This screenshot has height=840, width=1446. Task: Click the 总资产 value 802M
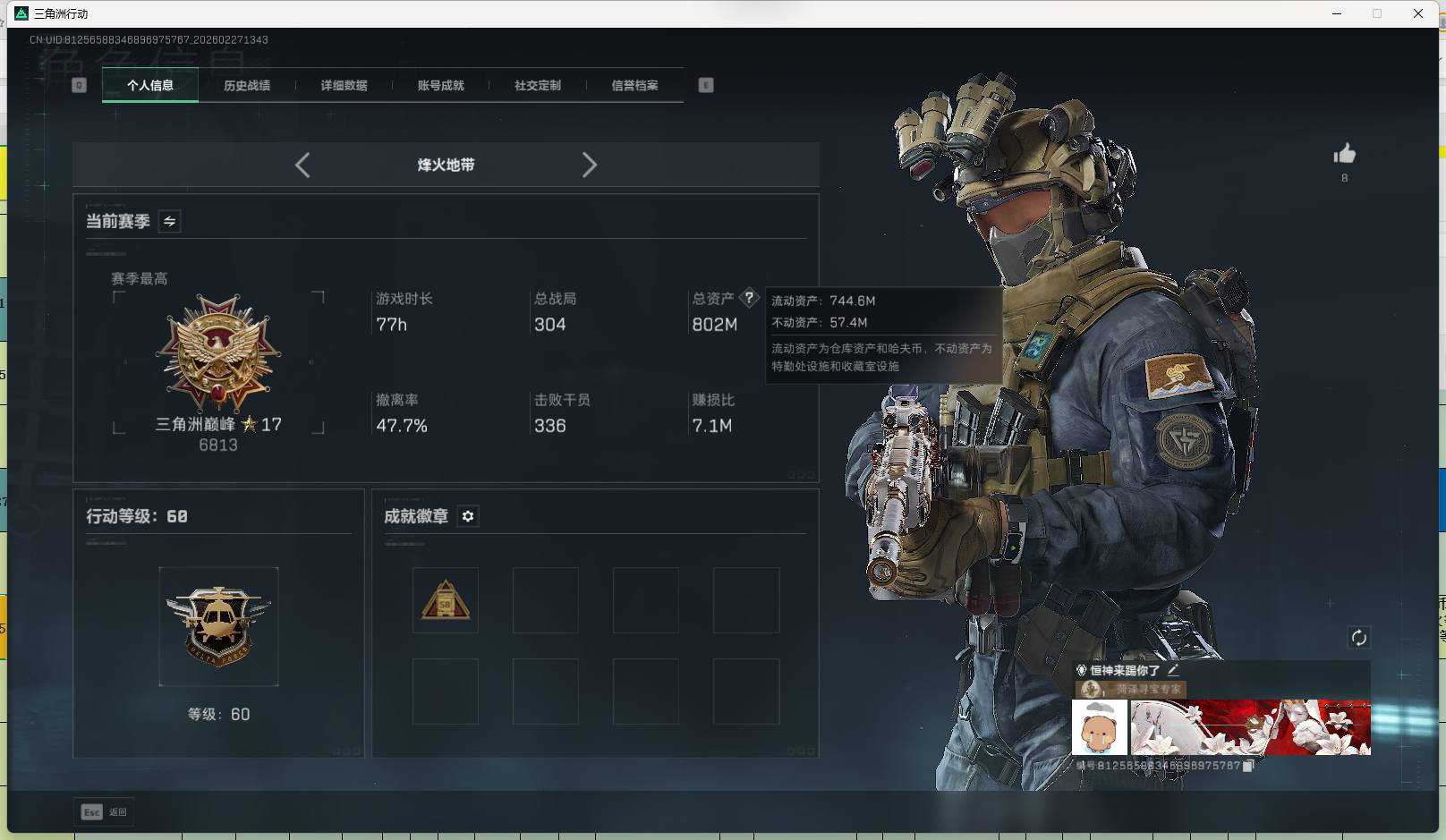[714, 325]
